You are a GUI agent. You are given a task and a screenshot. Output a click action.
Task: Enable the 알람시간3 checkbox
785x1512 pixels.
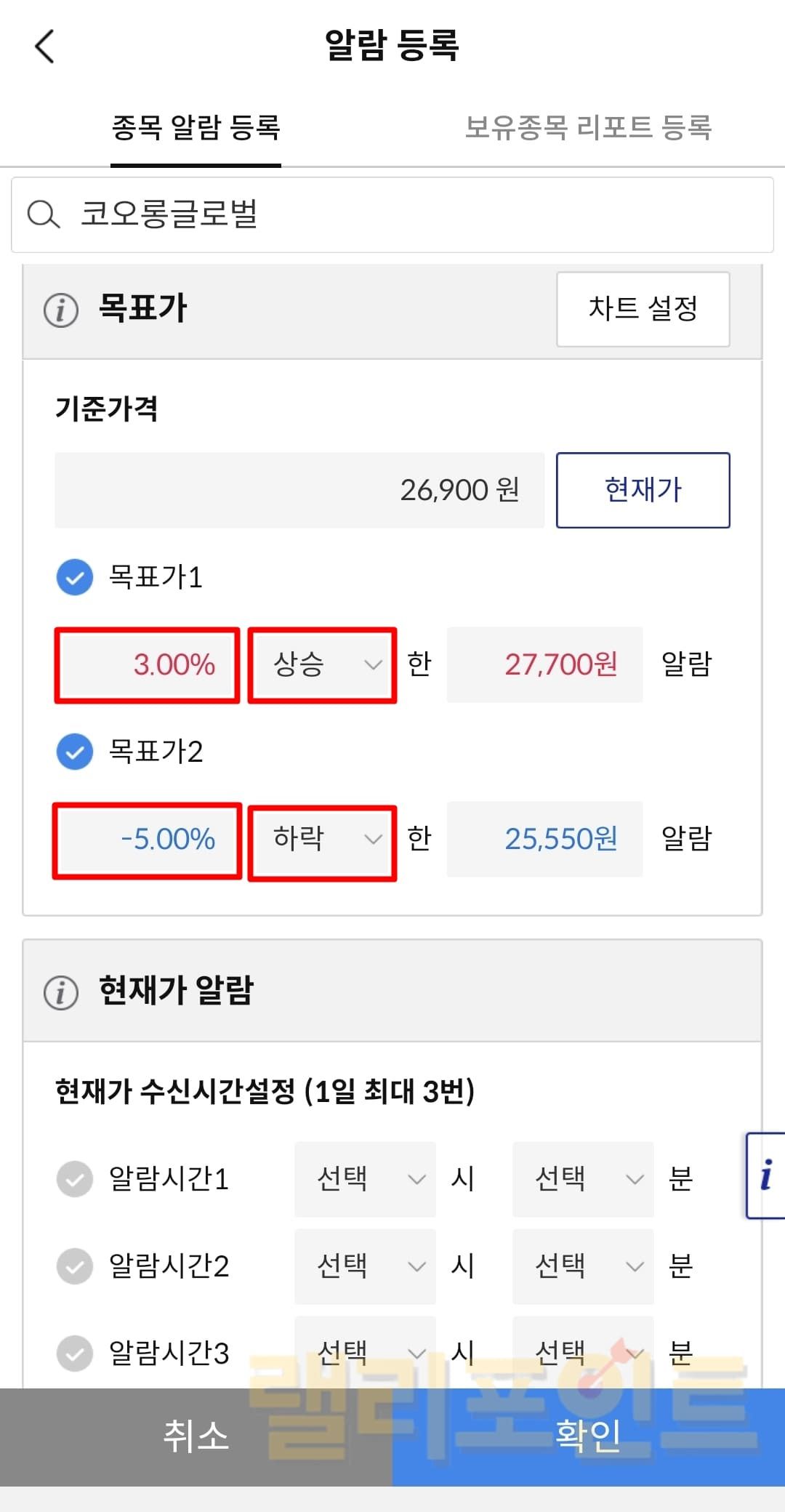[75, 1354]
